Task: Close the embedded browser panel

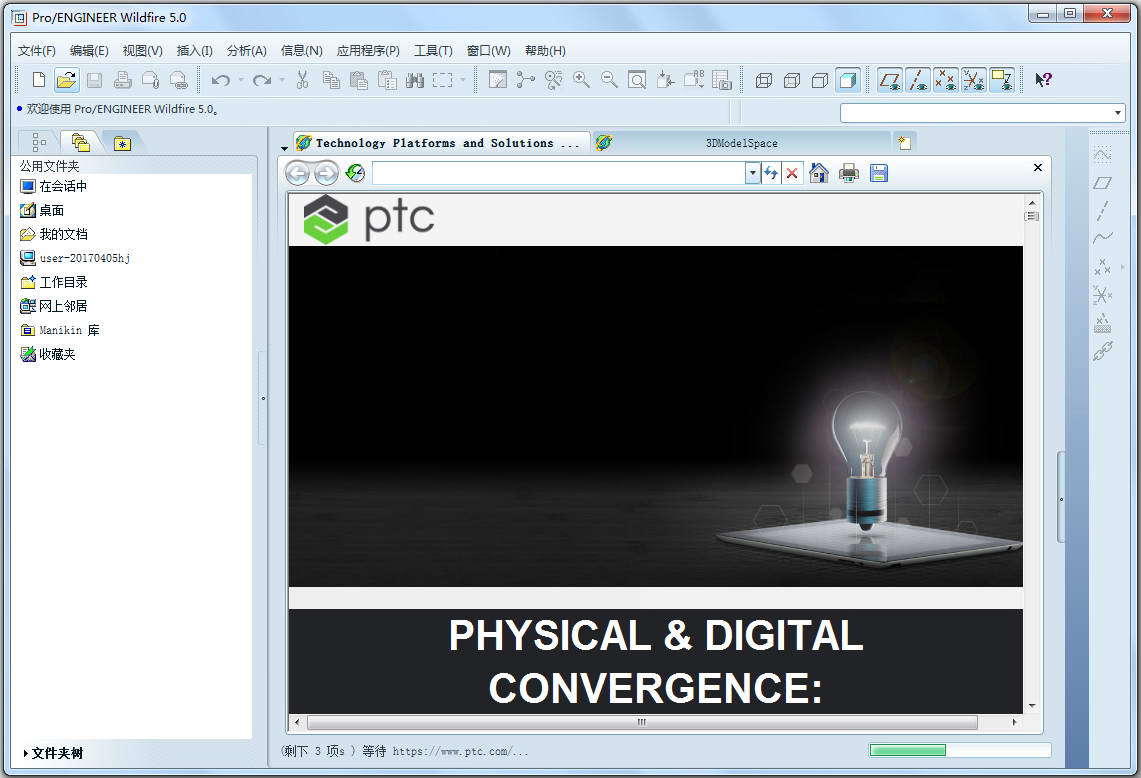Action: pyautogui.click(x=1038, y=167)
